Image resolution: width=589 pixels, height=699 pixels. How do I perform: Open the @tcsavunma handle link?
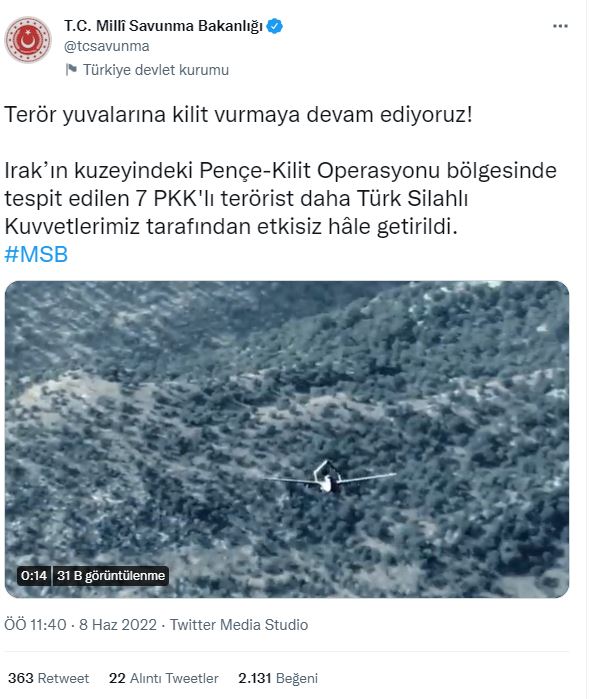click(107, 46)
